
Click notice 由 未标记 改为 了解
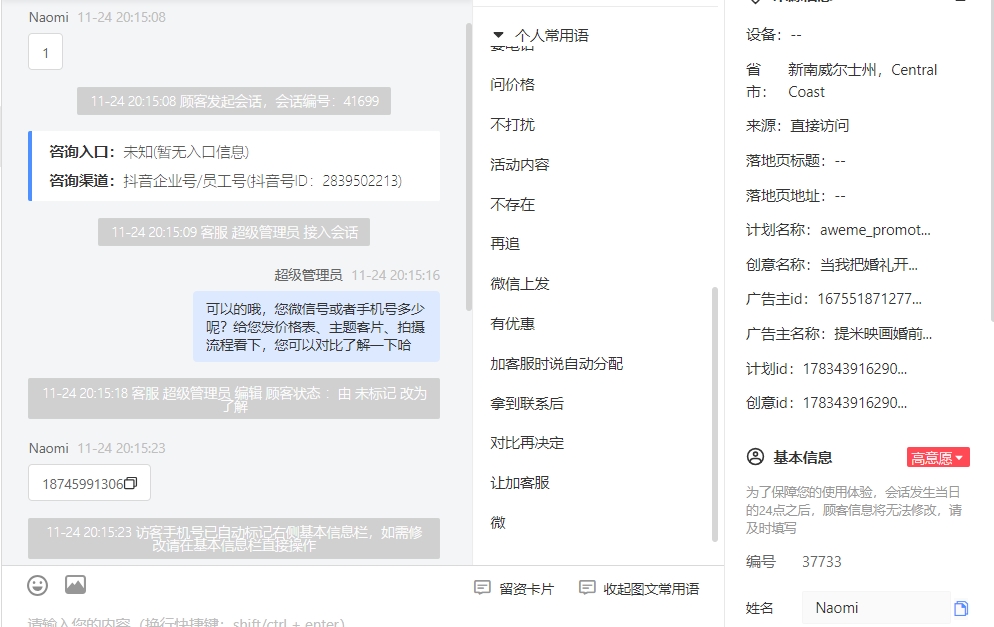tap(234, 399)
